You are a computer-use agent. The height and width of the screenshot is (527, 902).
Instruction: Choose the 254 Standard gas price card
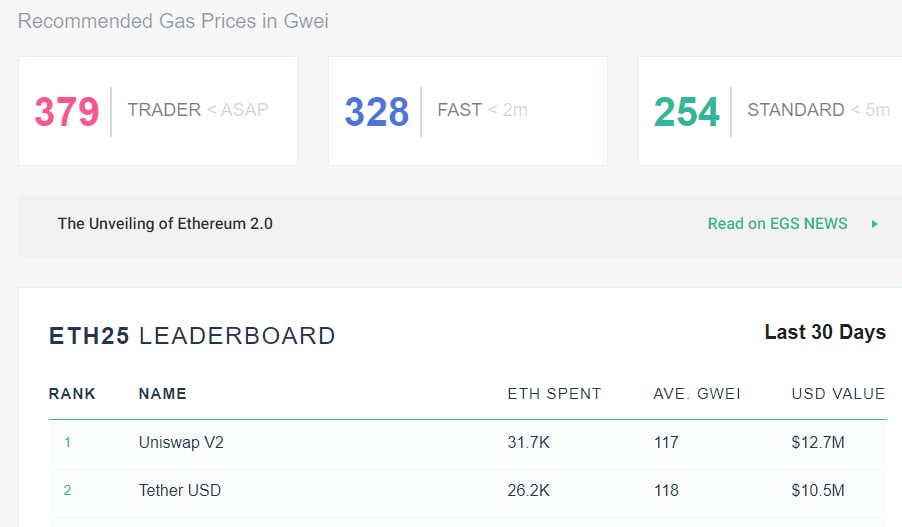pos(770,111)
